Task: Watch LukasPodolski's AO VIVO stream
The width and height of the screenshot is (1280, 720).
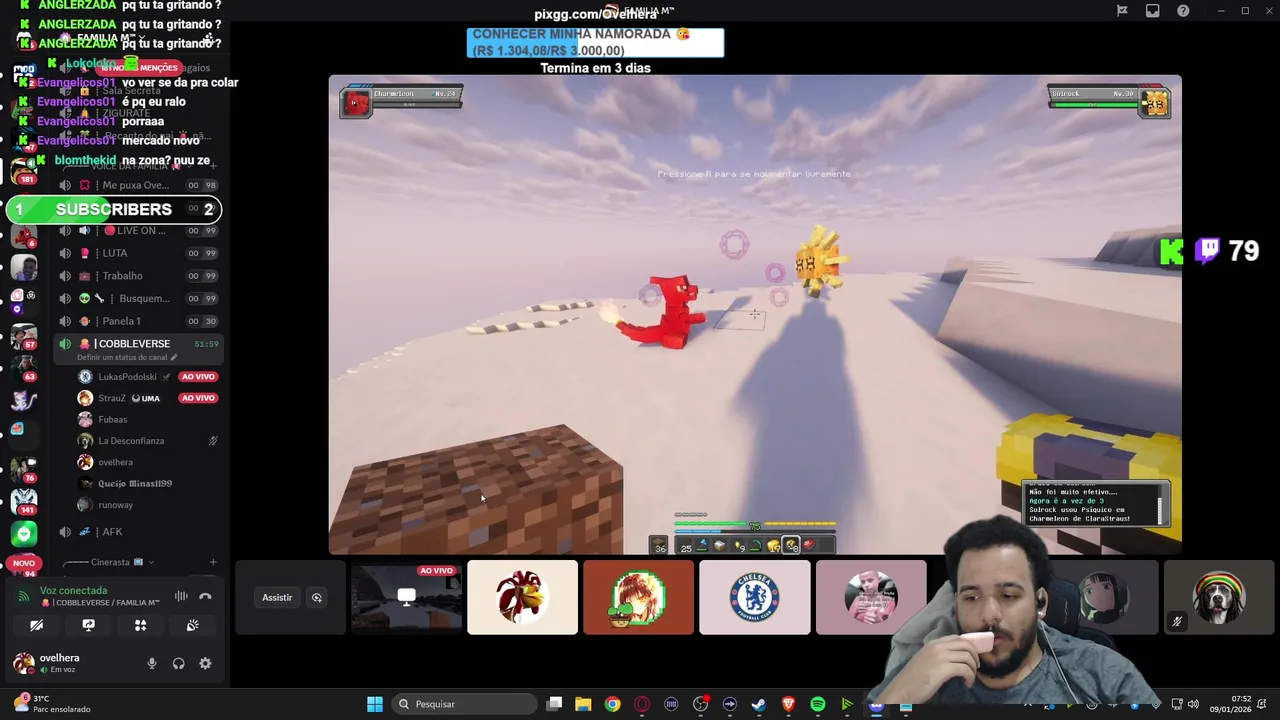Action: 198,377
